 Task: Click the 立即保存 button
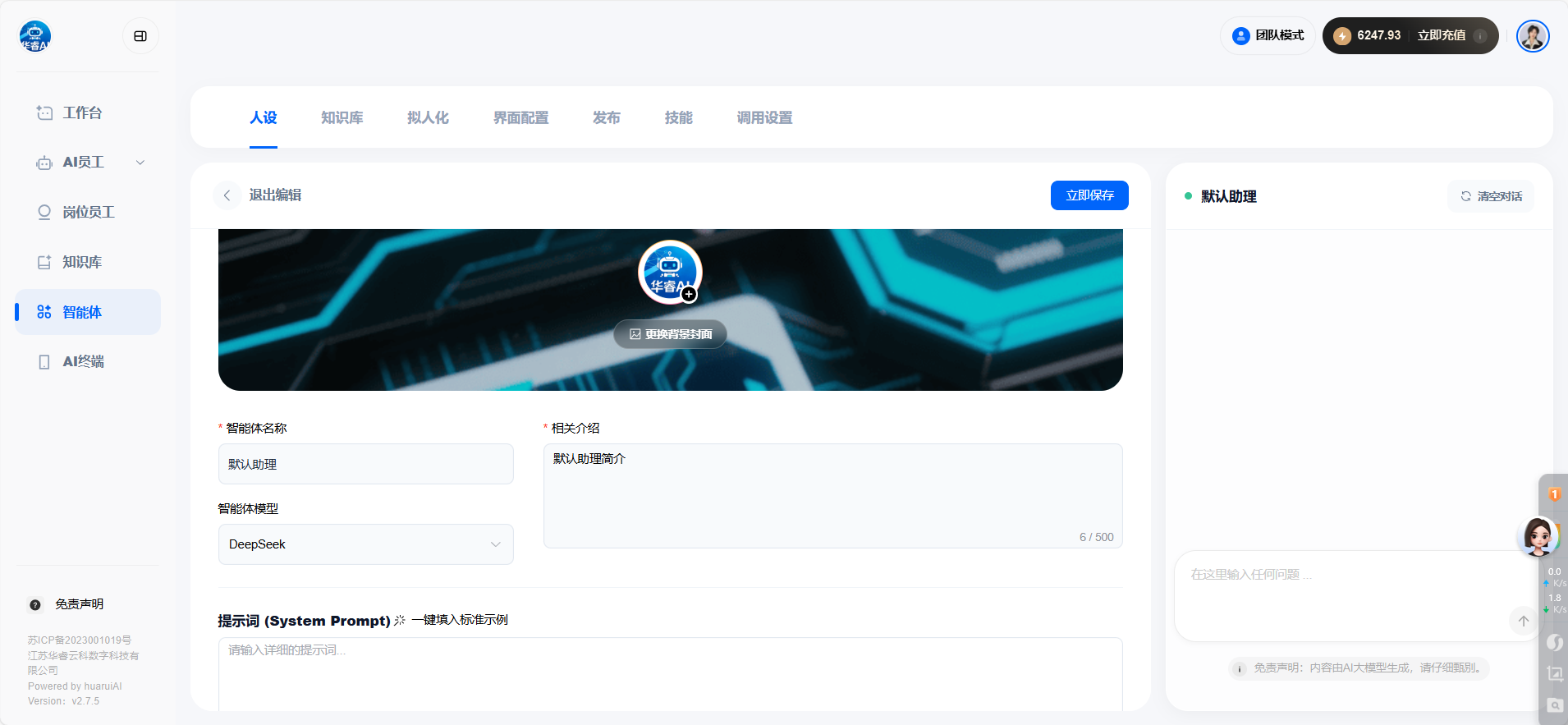click(1089, 195)
